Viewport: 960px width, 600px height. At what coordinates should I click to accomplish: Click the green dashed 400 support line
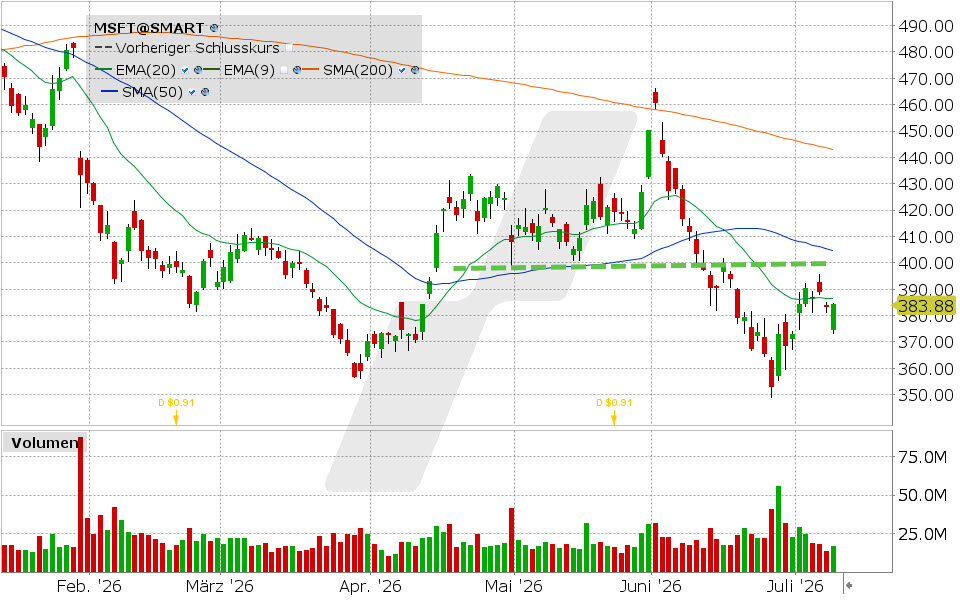(640, 266)
